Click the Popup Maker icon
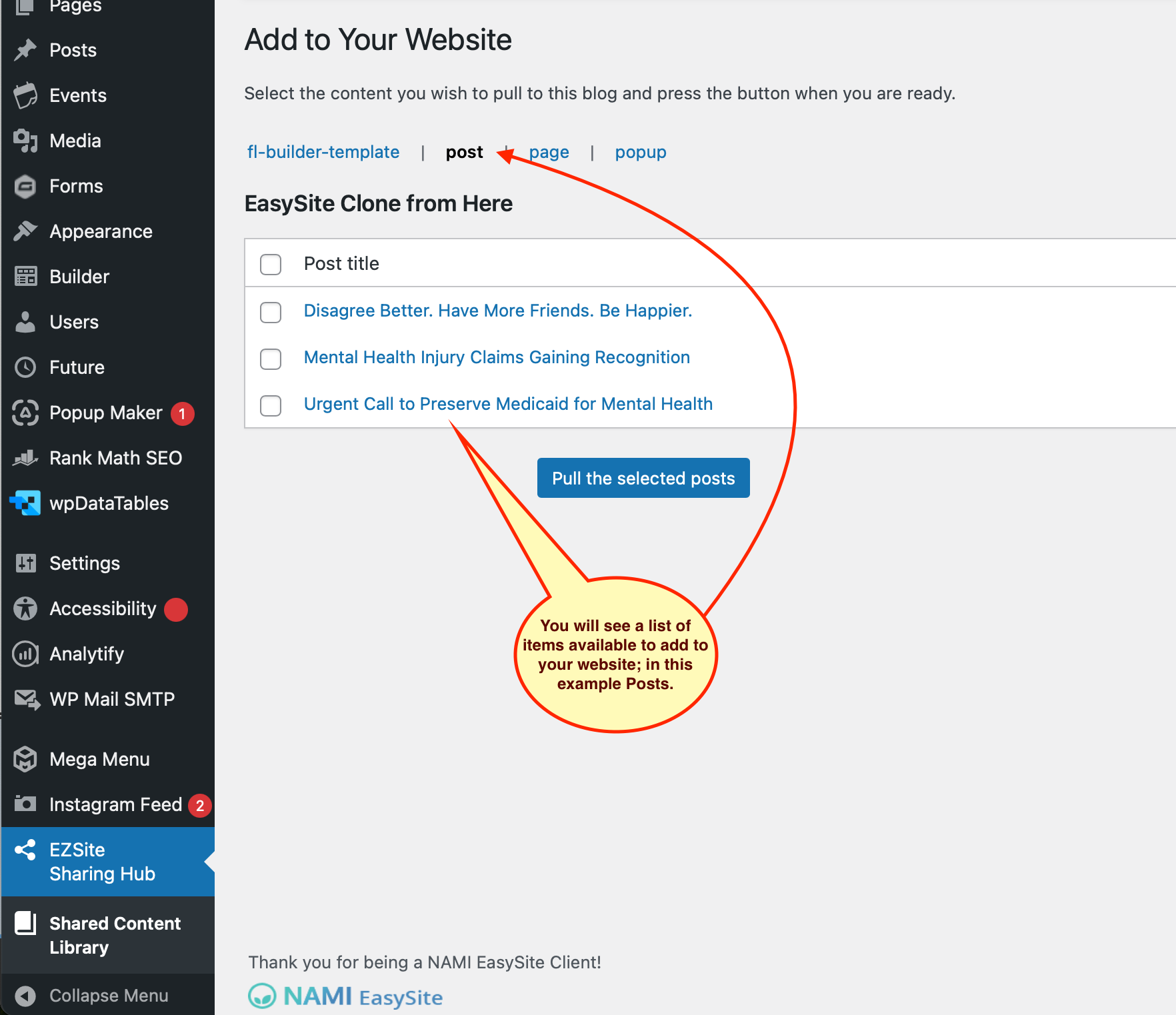Viewport: 1176px width, 1015px height. click(x=25, y=413)
